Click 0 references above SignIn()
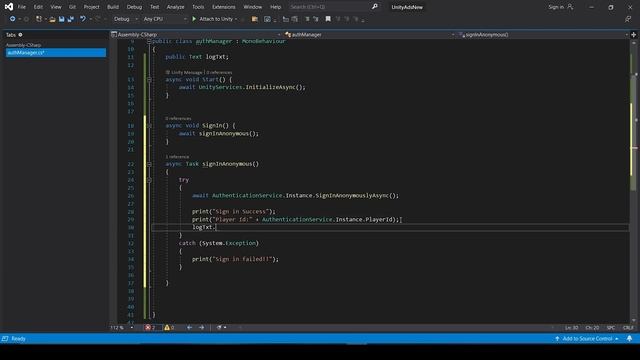Image resolution: width=640 pixels, height=360 pixels. point(178,118)
